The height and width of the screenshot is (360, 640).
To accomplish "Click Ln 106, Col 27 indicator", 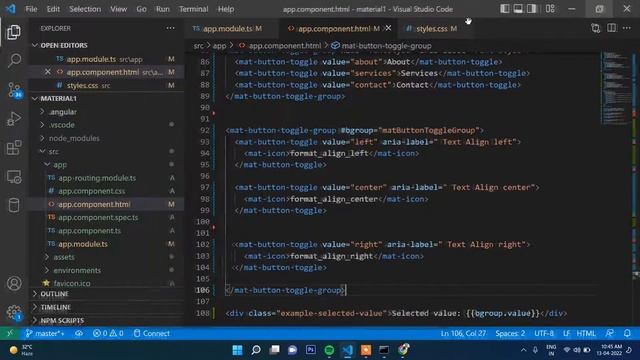I will pyautogui.click(x=463, y=333).
